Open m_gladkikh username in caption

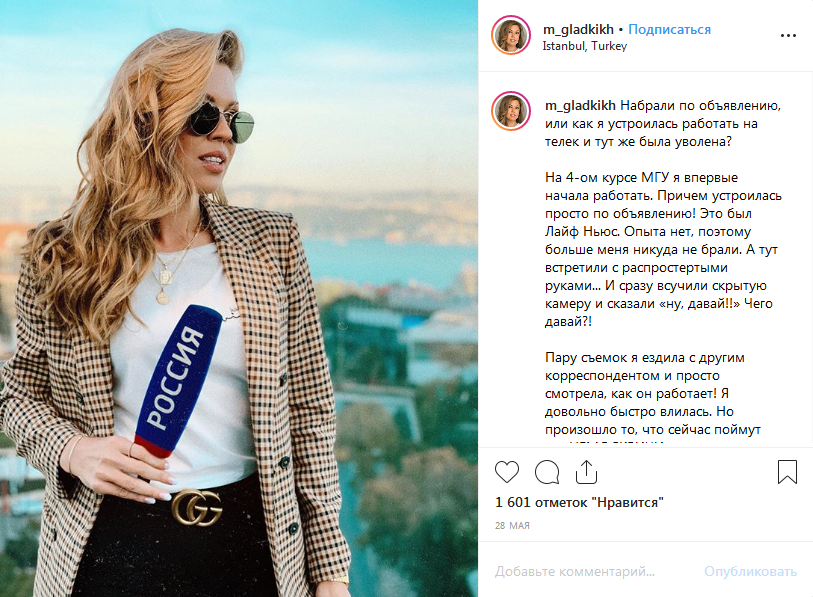click(x=580, y=106)
